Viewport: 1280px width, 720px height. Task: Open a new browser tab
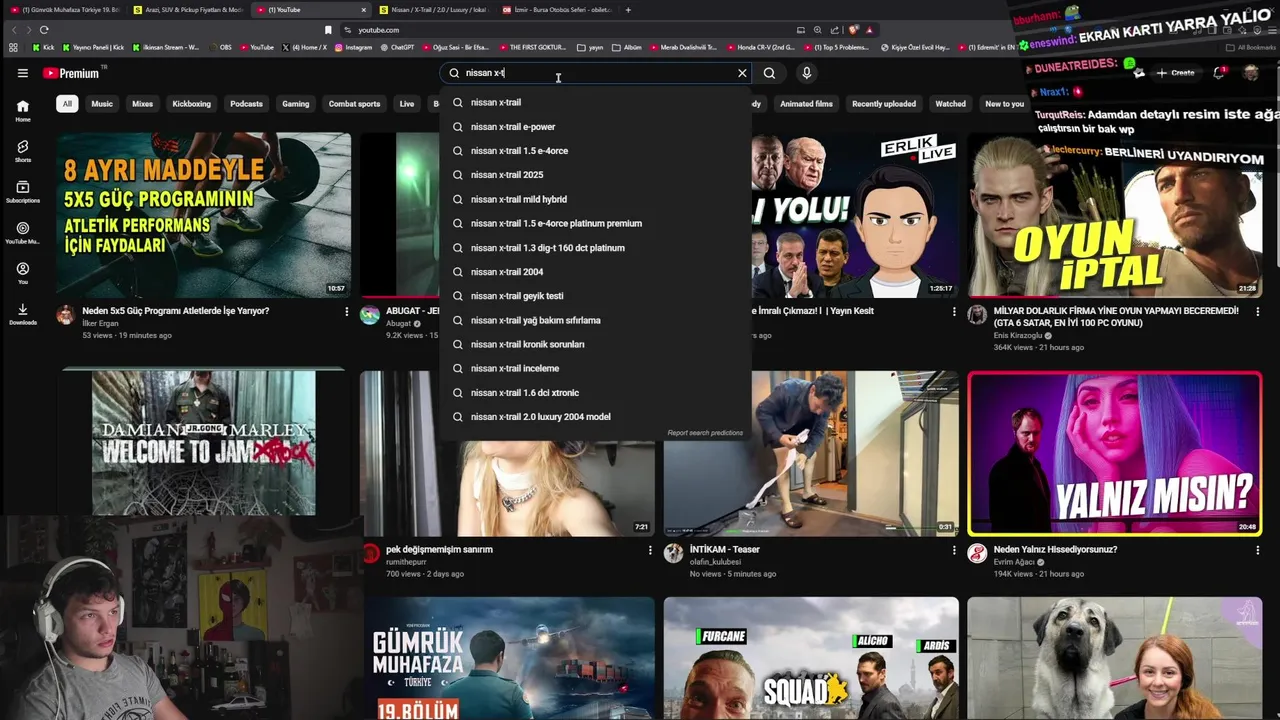(x=628, y=10)
